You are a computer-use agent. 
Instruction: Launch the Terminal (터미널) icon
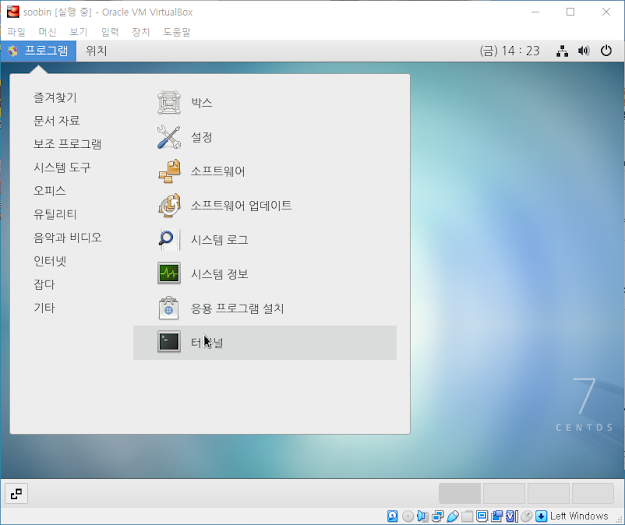coord(169,342)
